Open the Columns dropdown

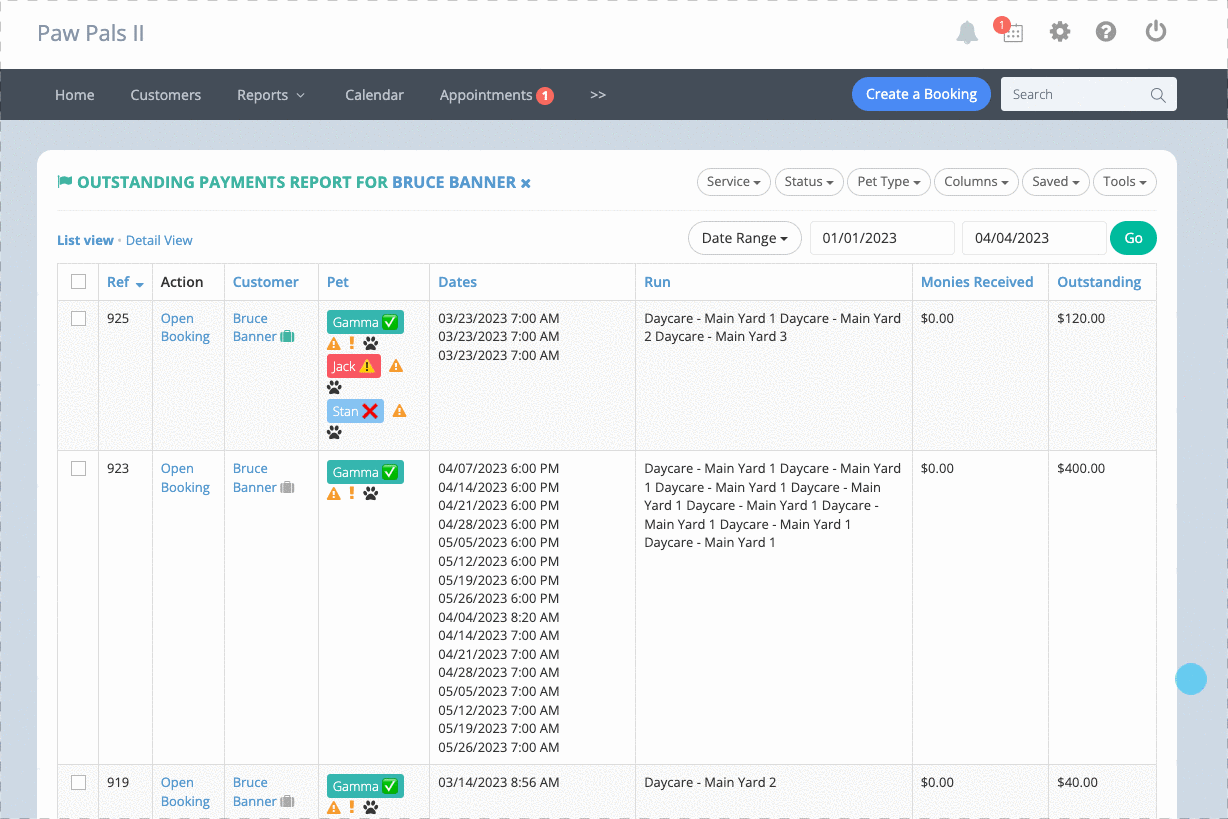[976, 182]
